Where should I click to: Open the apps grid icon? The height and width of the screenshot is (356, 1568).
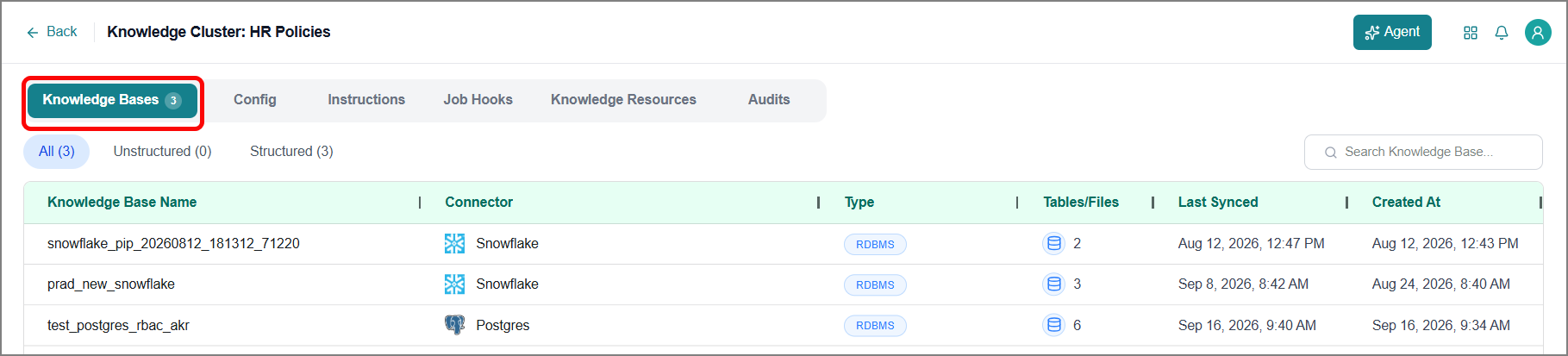1471,33
